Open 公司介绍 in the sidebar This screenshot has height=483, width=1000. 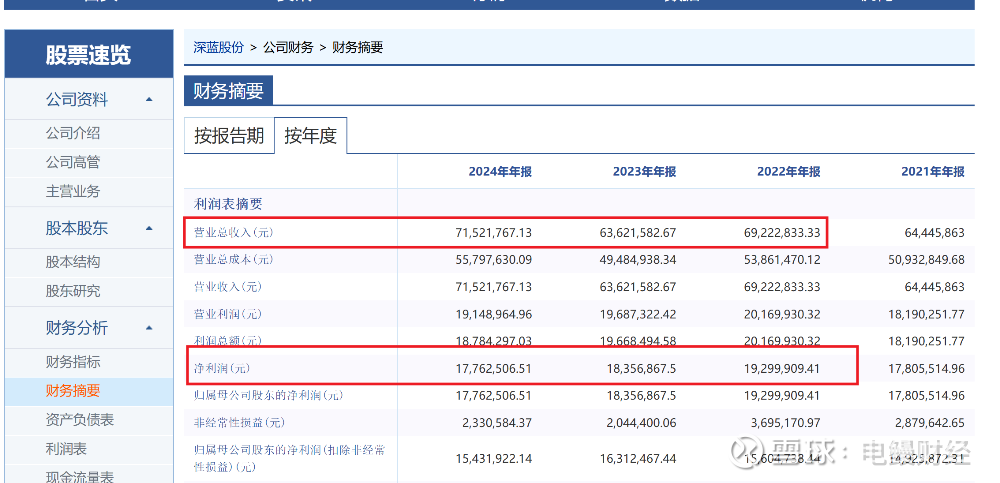73,133
